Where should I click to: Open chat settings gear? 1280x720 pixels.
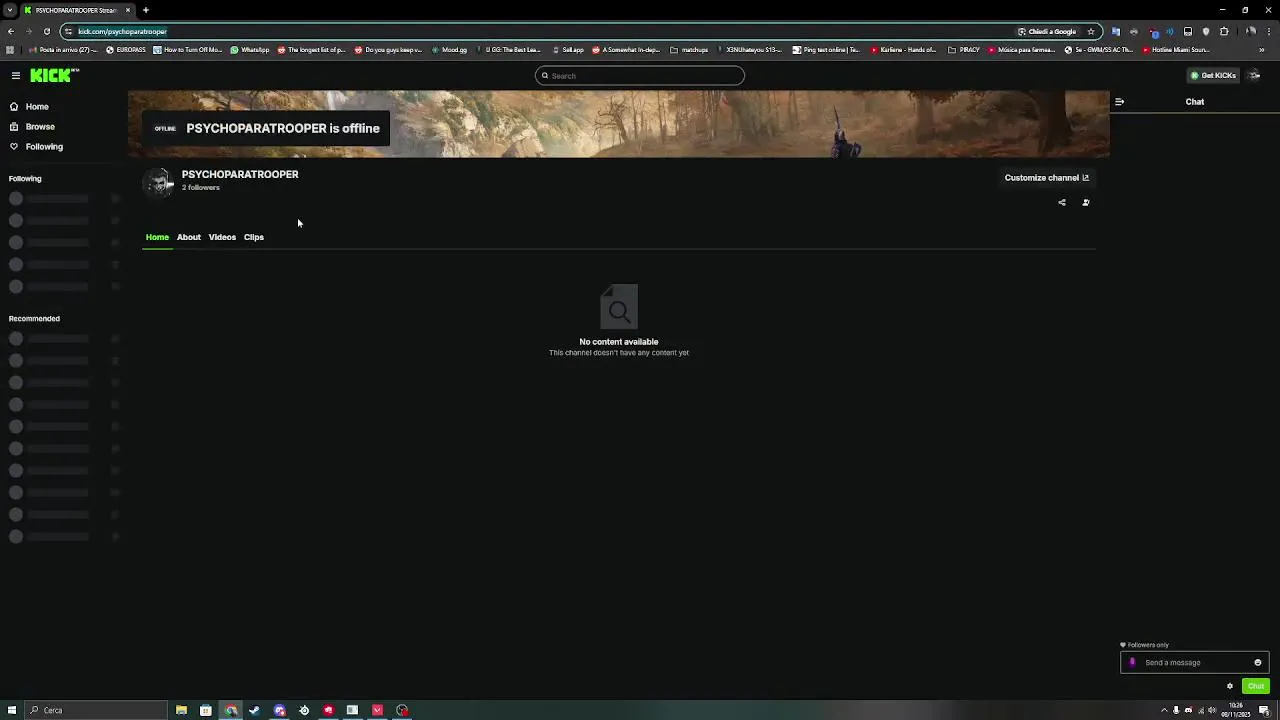[1230, 686]
